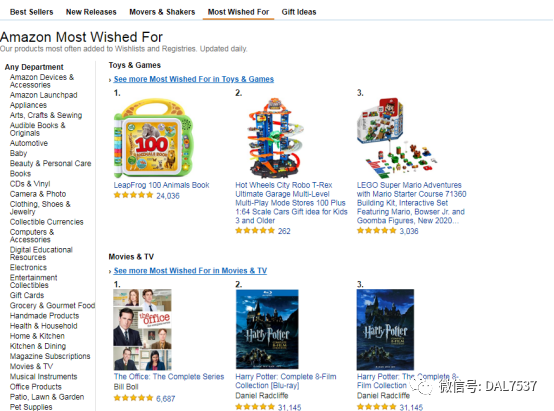Viewport: 554px width, 411px height.
Task: Choose Grocery & Gourmet Food department
Action: pyautogui.click(x=52, y=305)
